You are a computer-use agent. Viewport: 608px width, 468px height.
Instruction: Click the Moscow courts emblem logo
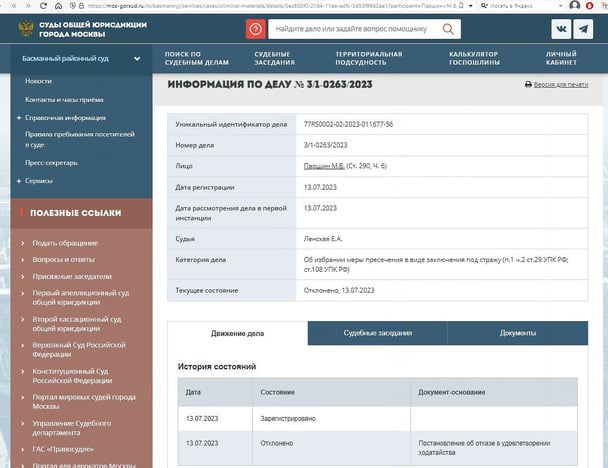[x=26, y=28]
